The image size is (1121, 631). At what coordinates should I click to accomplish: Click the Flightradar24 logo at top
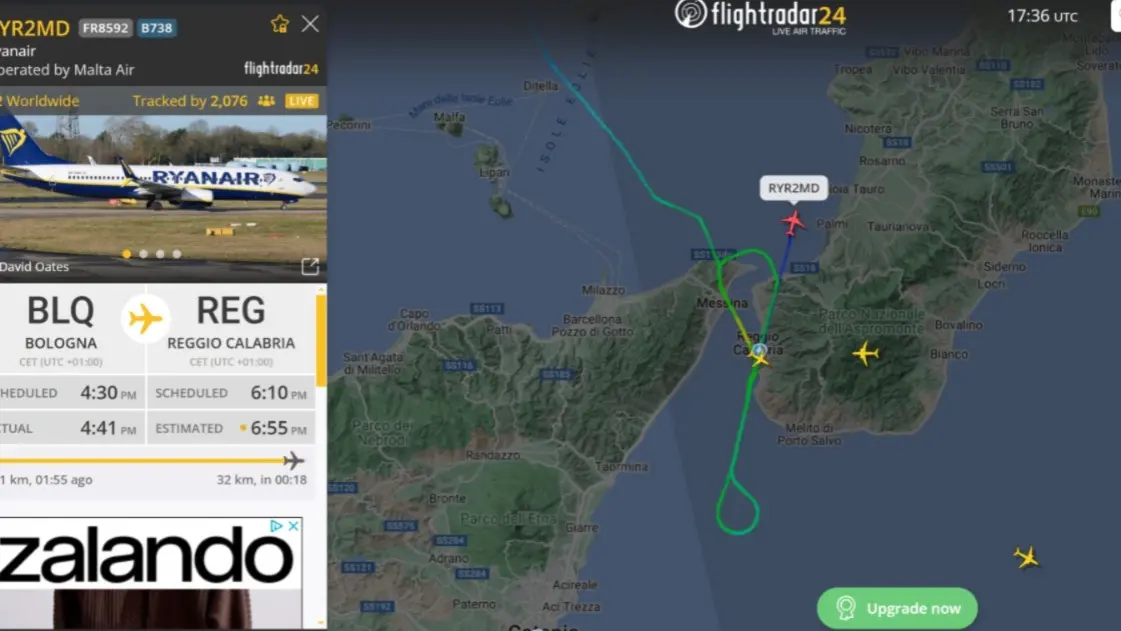[x=761, y=17]
